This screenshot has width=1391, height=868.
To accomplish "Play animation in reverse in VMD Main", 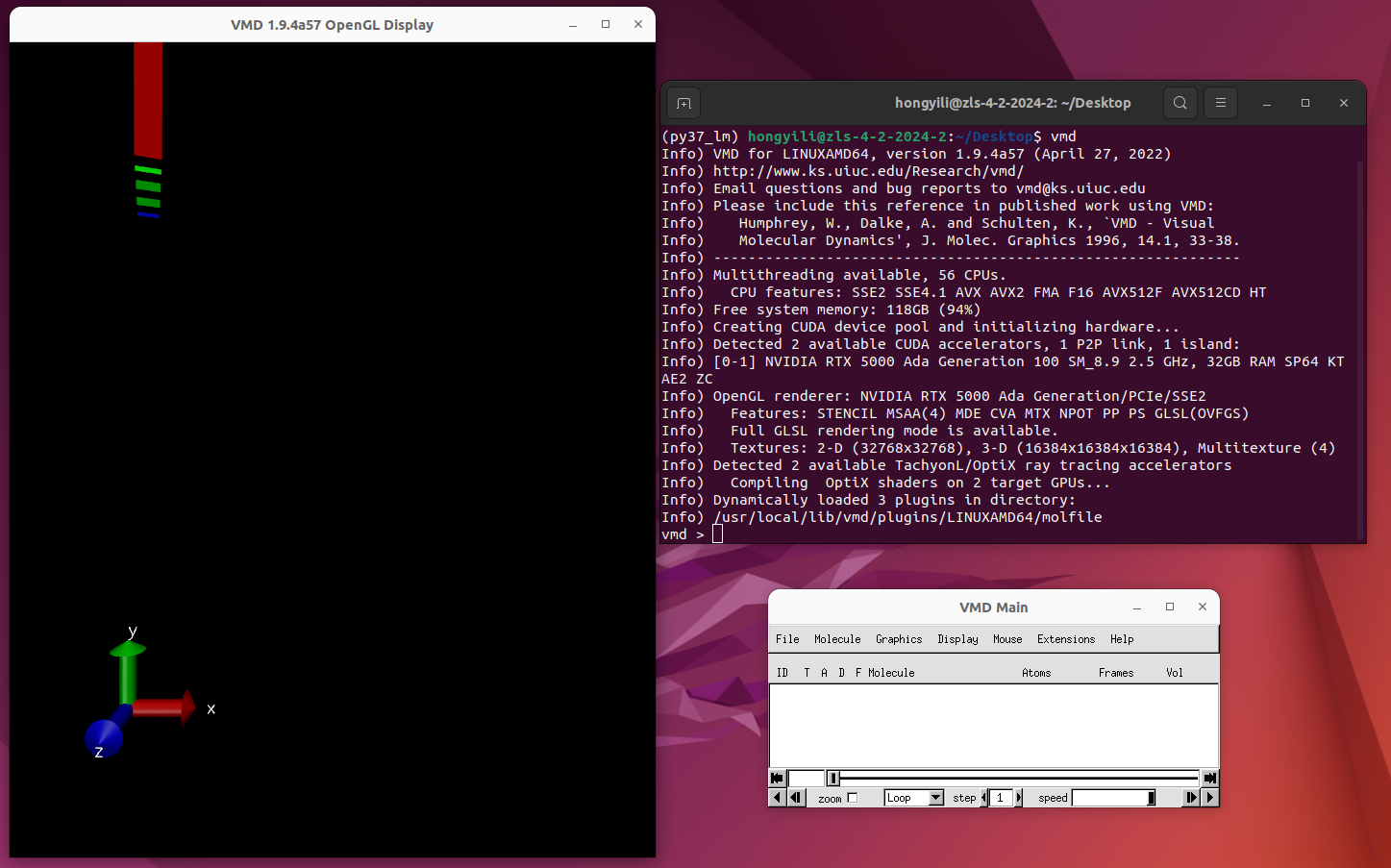I will click(x=778, y=797).
